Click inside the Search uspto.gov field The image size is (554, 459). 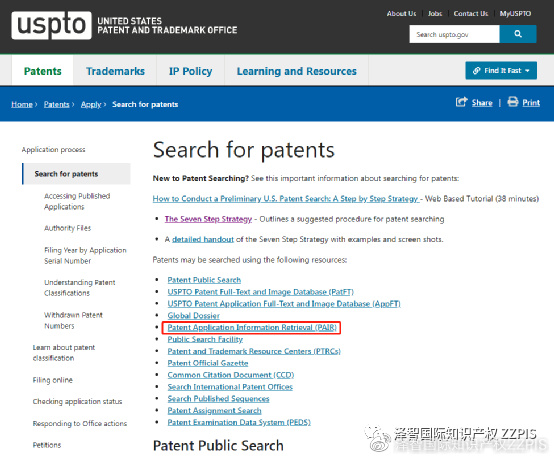click(454, 34)
